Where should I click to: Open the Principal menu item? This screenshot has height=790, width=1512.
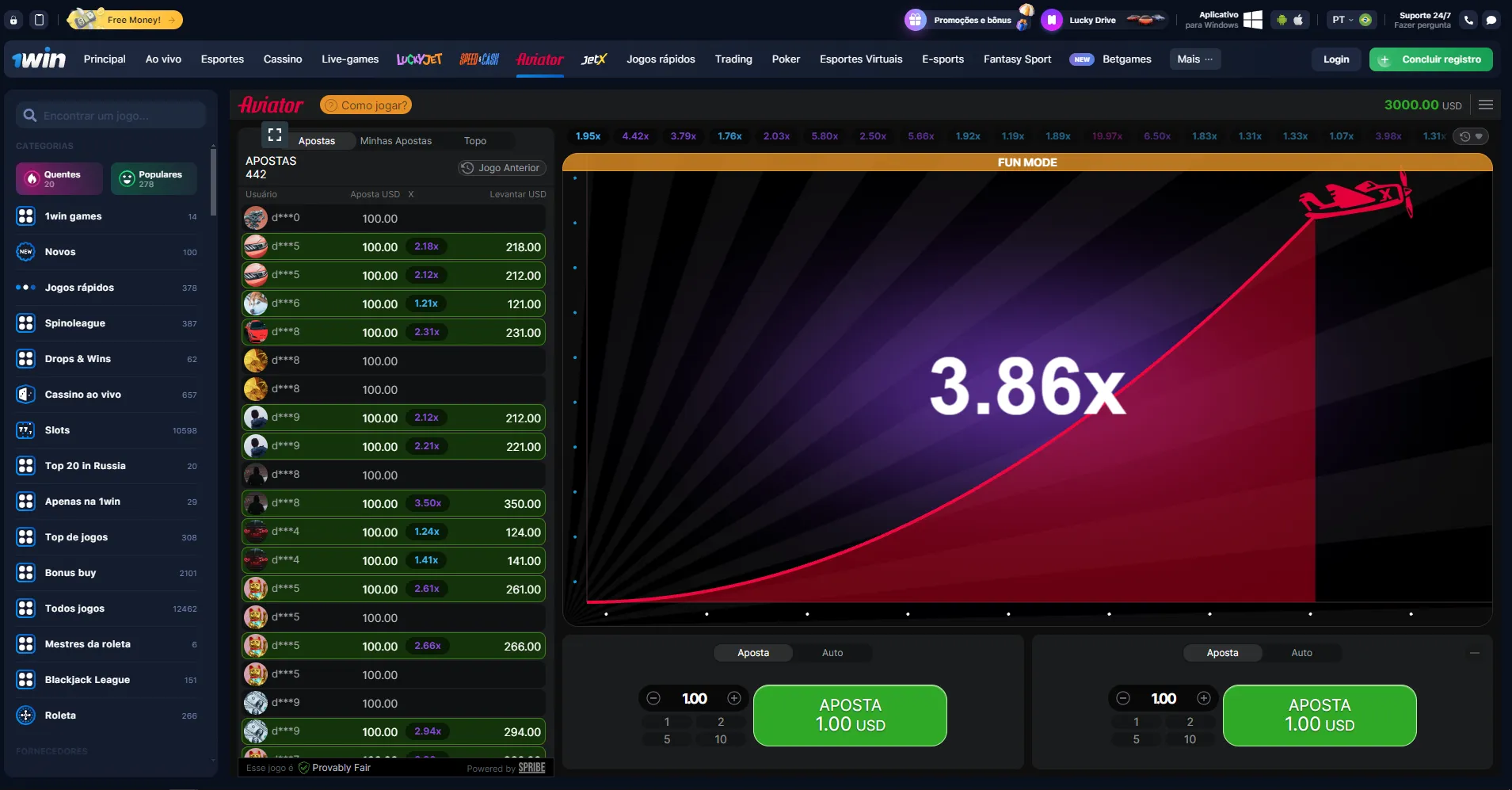[105, 59]
